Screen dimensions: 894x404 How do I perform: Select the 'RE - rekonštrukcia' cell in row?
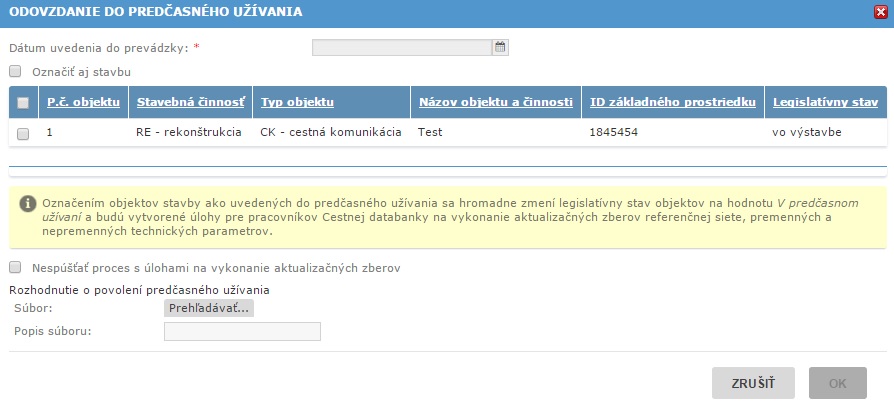tap(189, 132)
